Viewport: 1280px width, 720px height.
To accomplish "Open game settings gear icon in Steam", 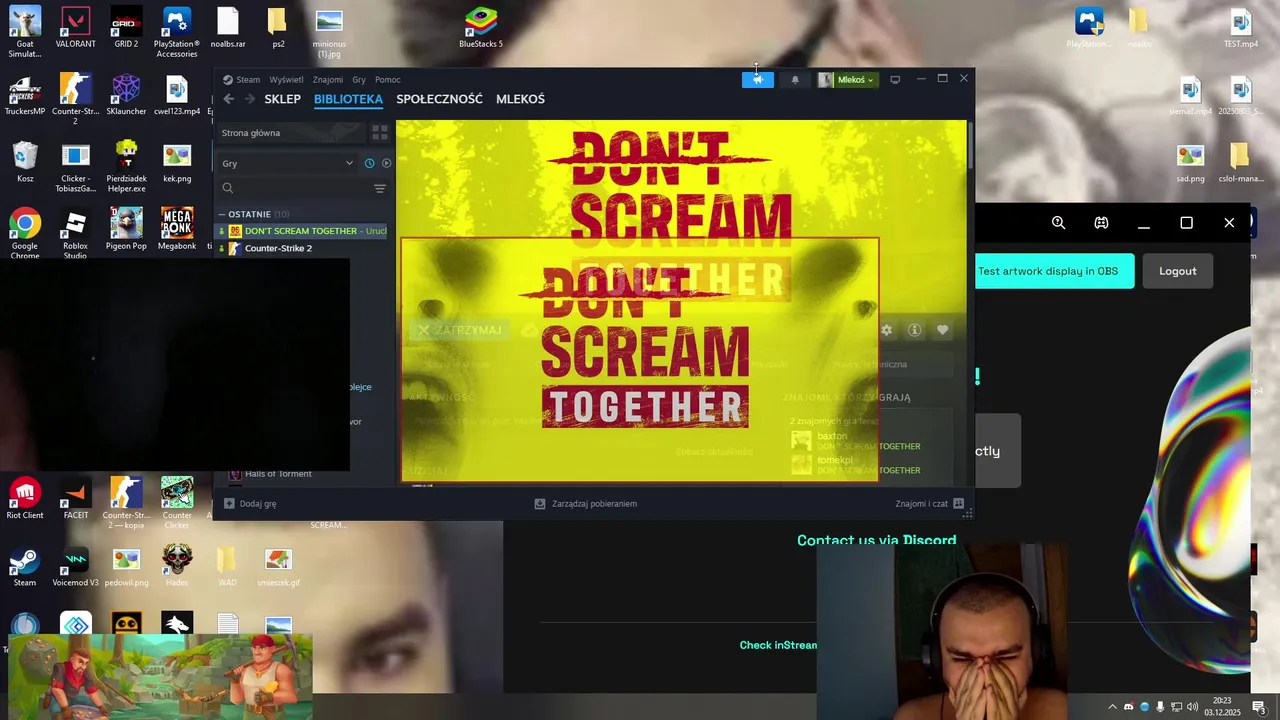I will click(886, 330).
